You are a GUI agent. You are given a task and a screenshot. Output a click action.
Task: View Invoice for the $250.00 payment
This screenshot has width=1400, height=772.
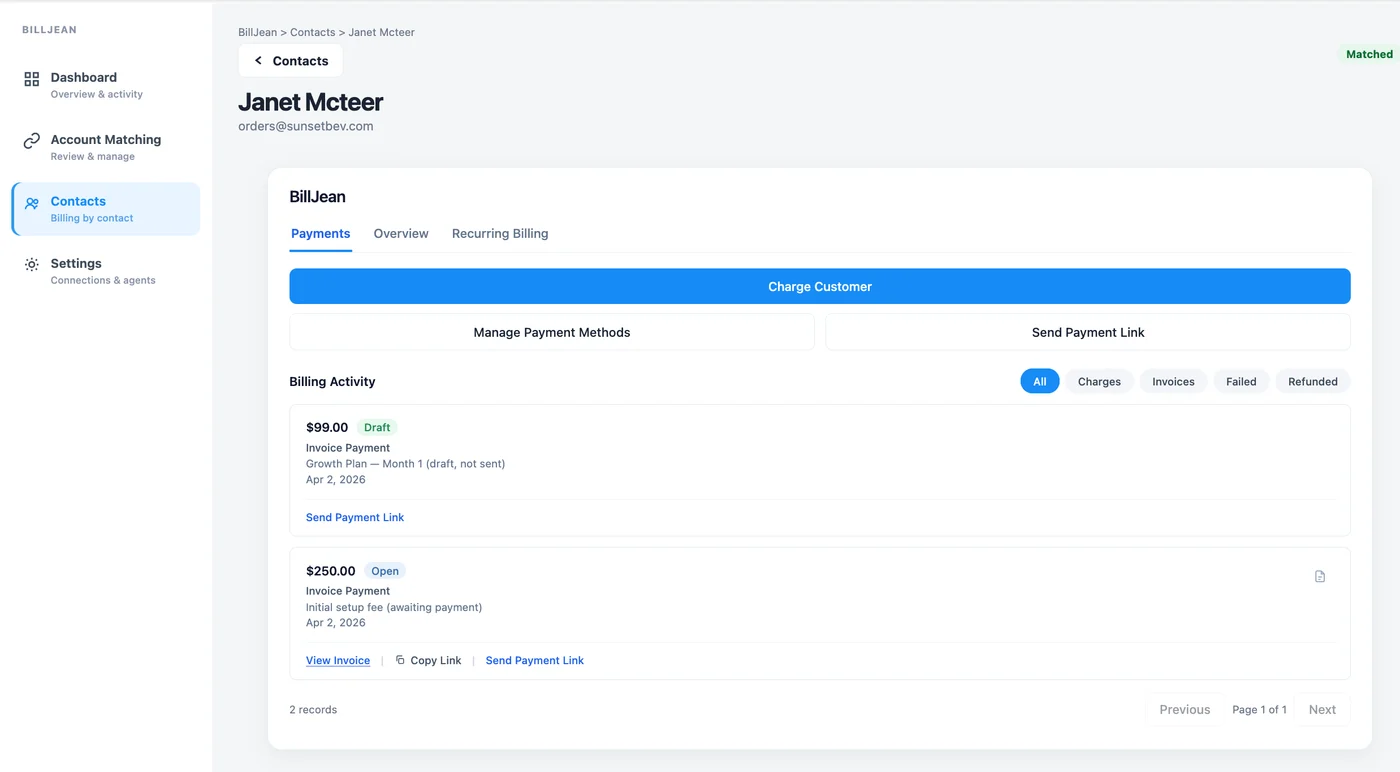click(x=338, y=660)
